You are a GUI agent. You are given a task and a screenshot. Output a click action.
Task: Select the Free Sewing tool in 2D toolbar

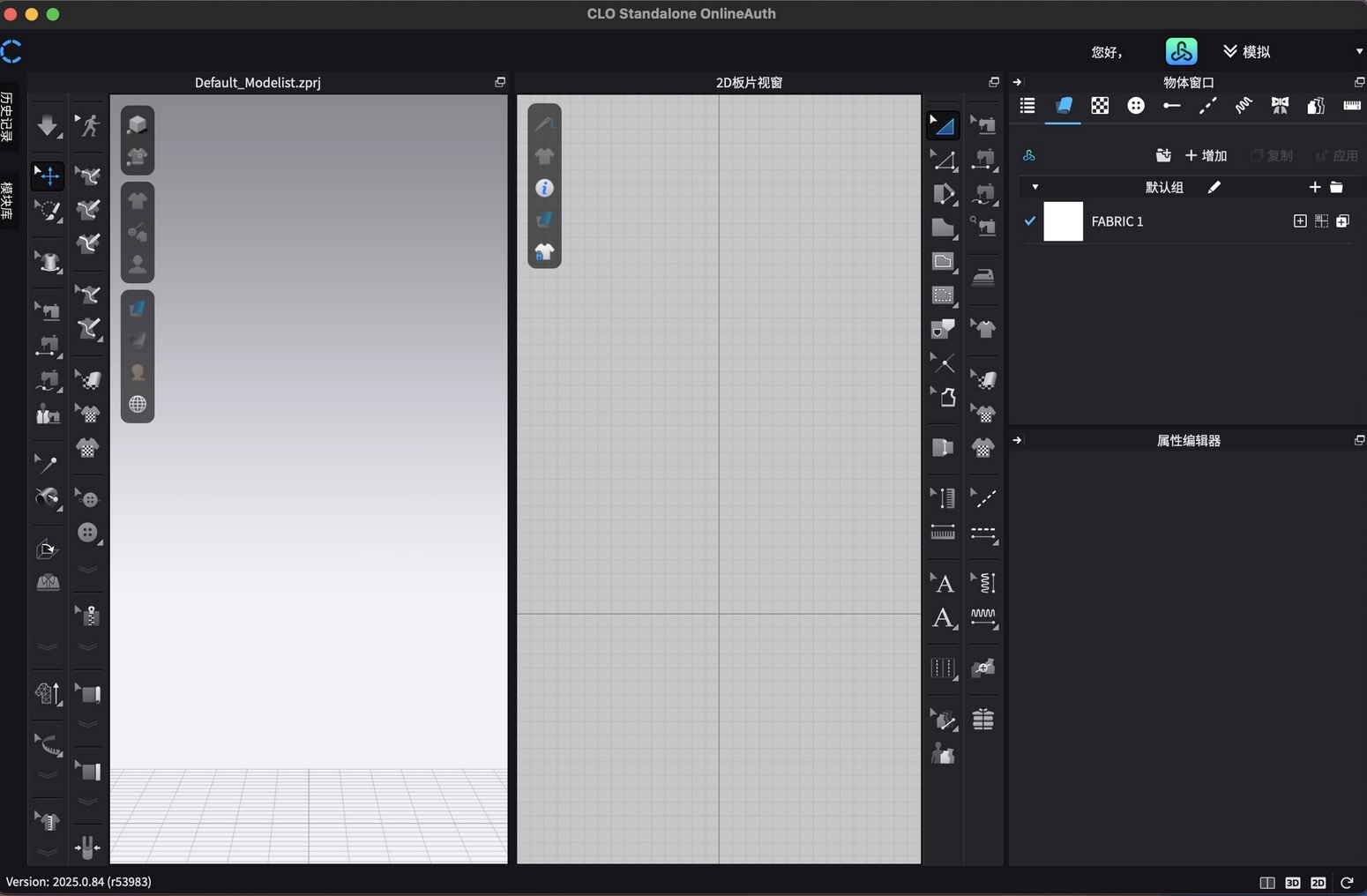coord(983,193)
